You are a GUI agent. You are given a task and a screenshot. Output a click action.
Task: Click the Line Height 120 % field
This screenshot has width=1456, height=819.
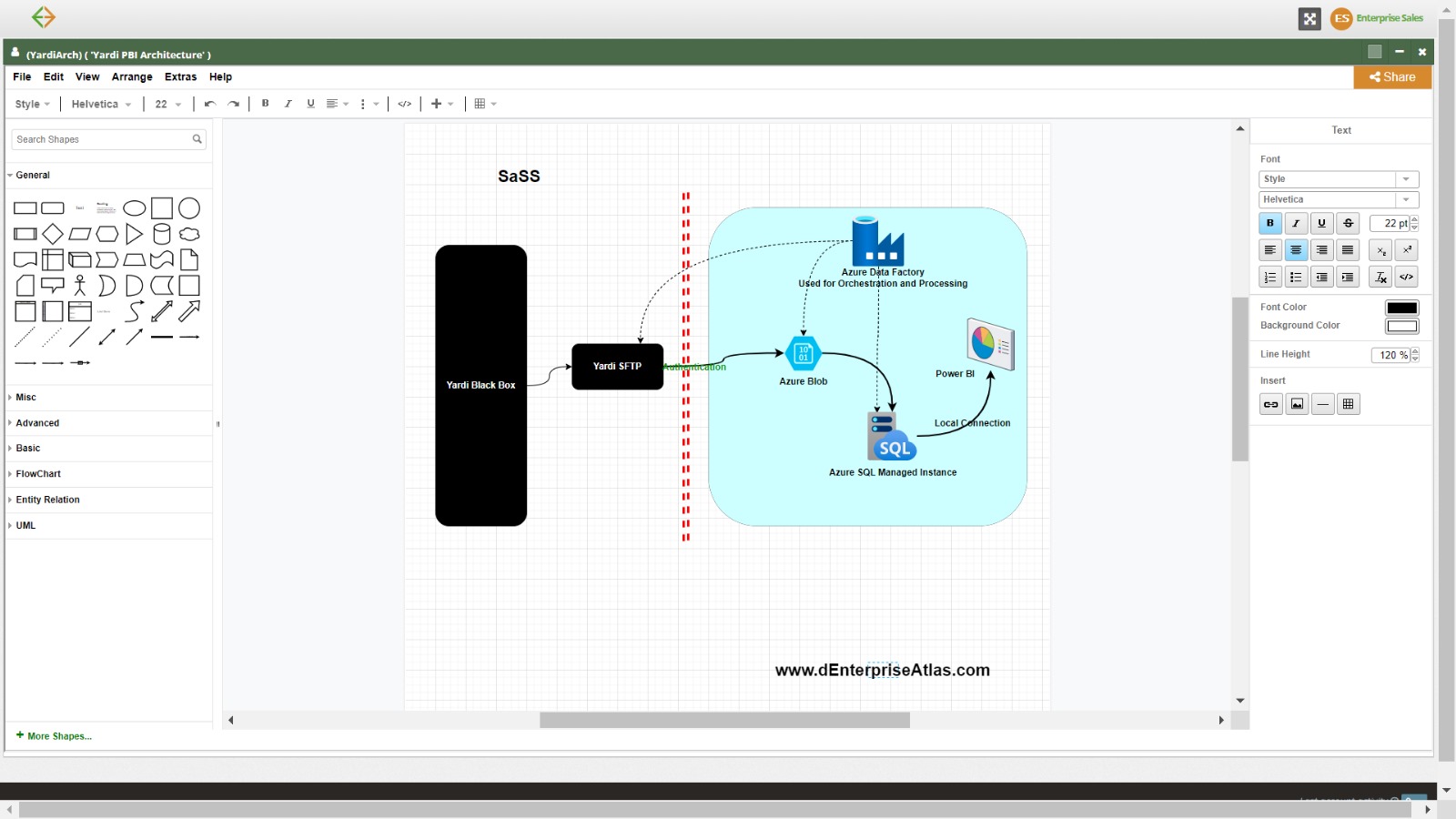point(1390,355)
